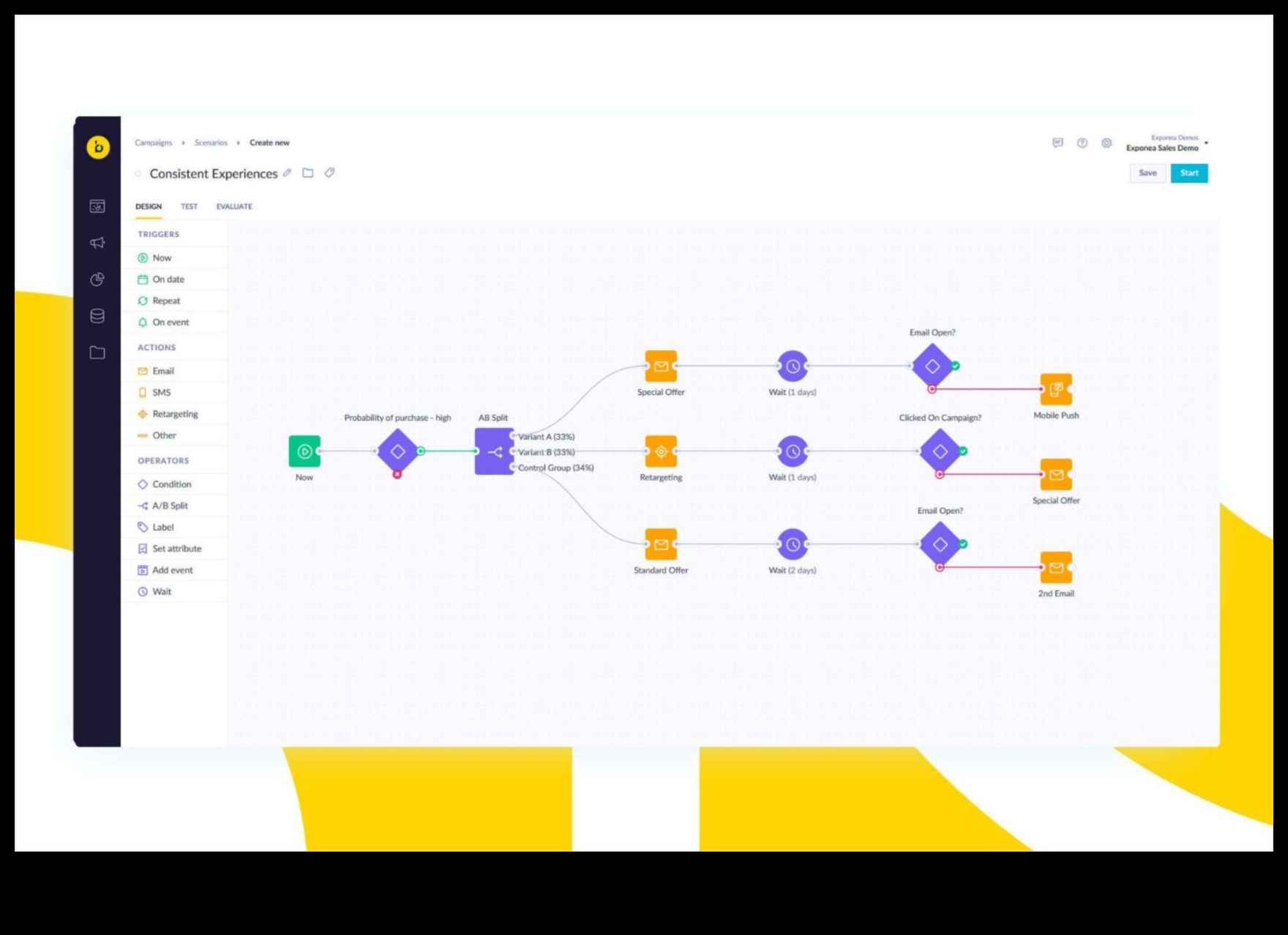Select the Mobile Push node
Screen dimensions: 1288x935
[x=1056, y=389]
